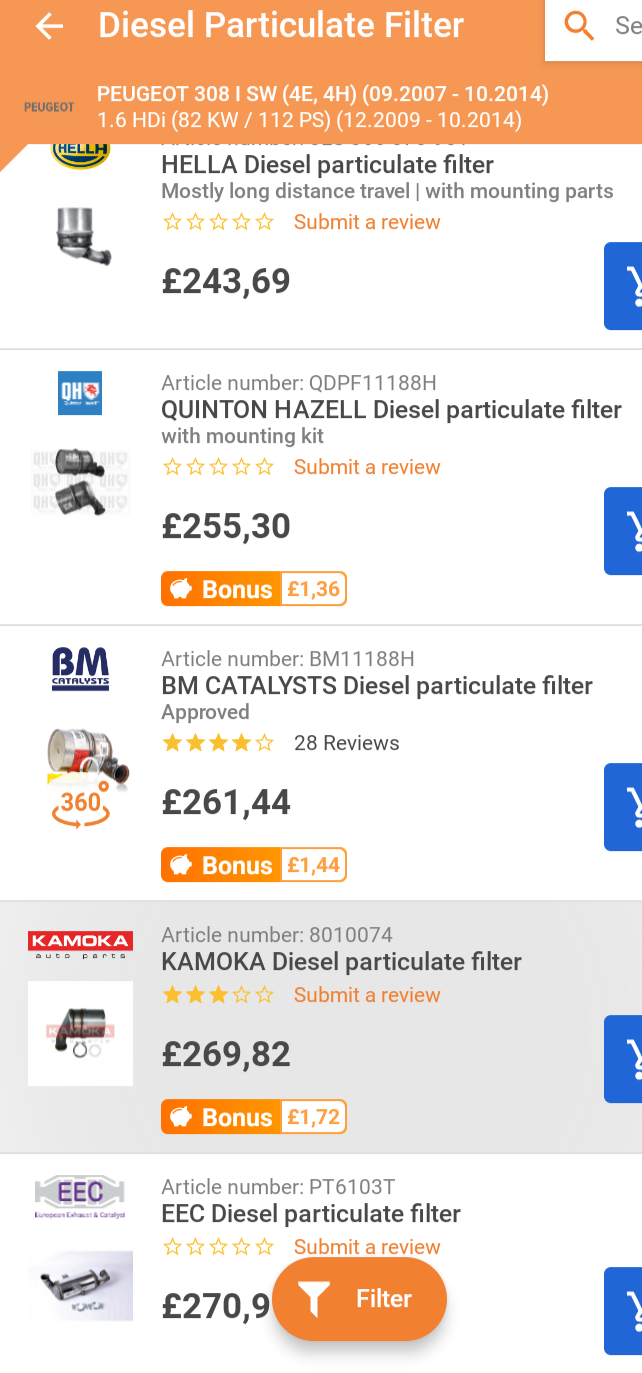Submit a review for HELLA filter

click(x=367, y=222)
